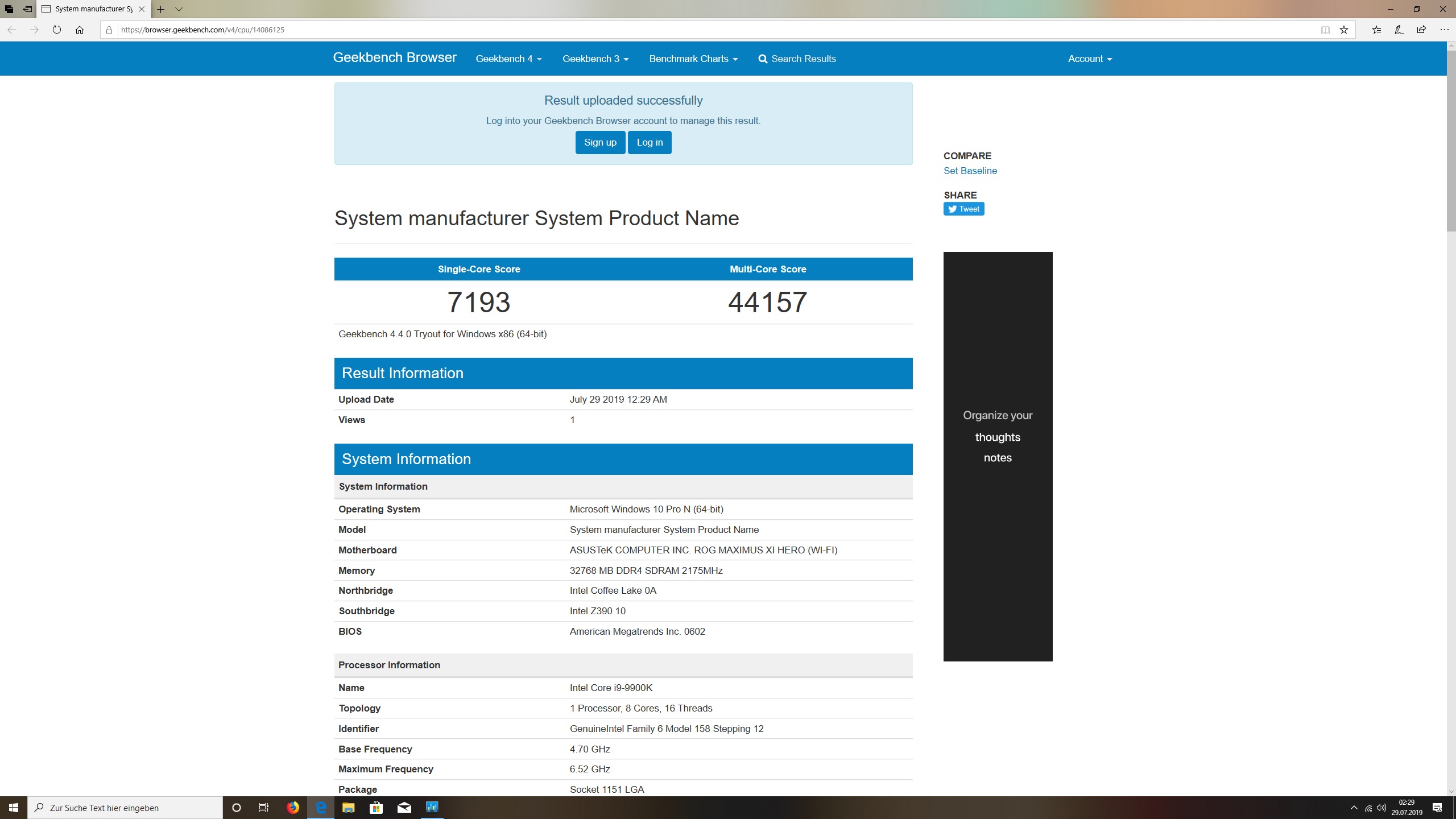Viewport: 1456px width, 819px height.
Task: Open the Account menu
Action: click(x=1089, y=59)
